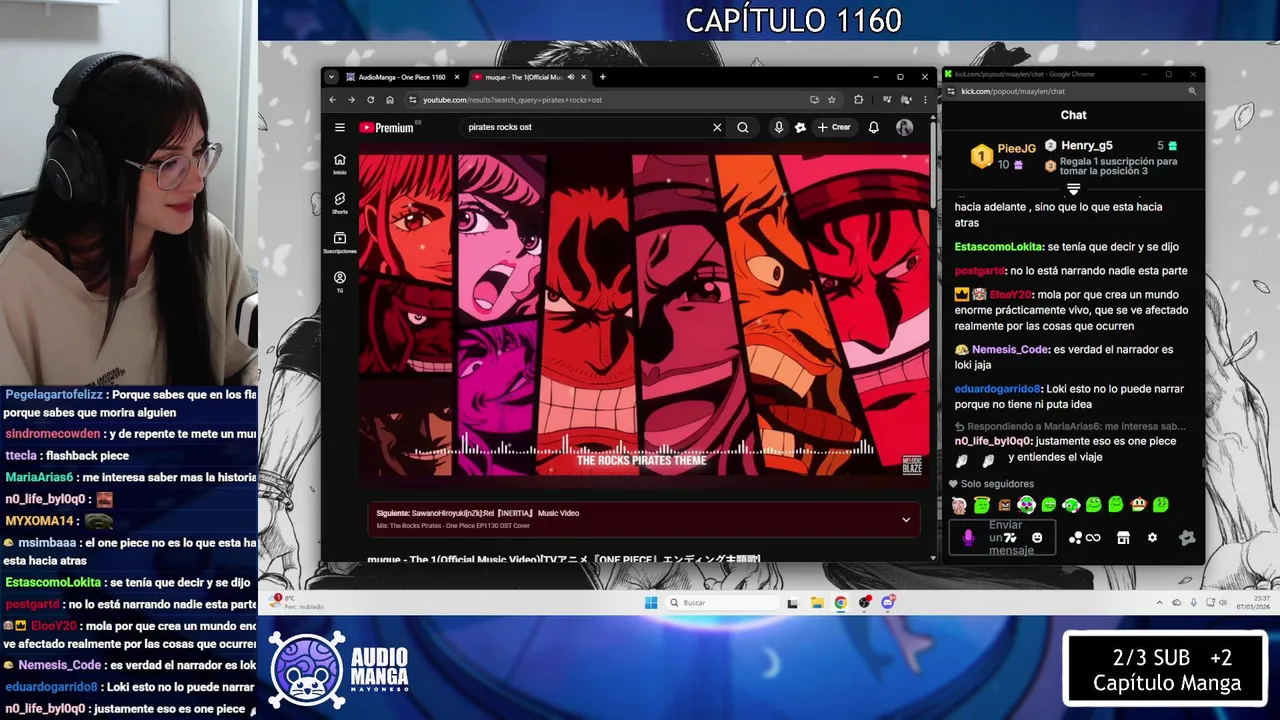Go forward in the YouTube Chrome window
The image size is (1280, 720).
pyautogui.click(x=352, y=99)
